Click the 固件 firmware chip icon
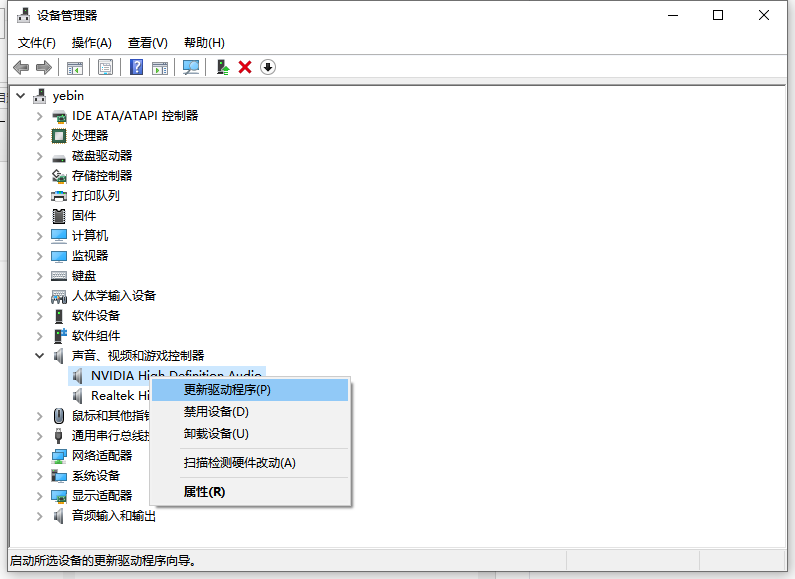 point(59,216)
